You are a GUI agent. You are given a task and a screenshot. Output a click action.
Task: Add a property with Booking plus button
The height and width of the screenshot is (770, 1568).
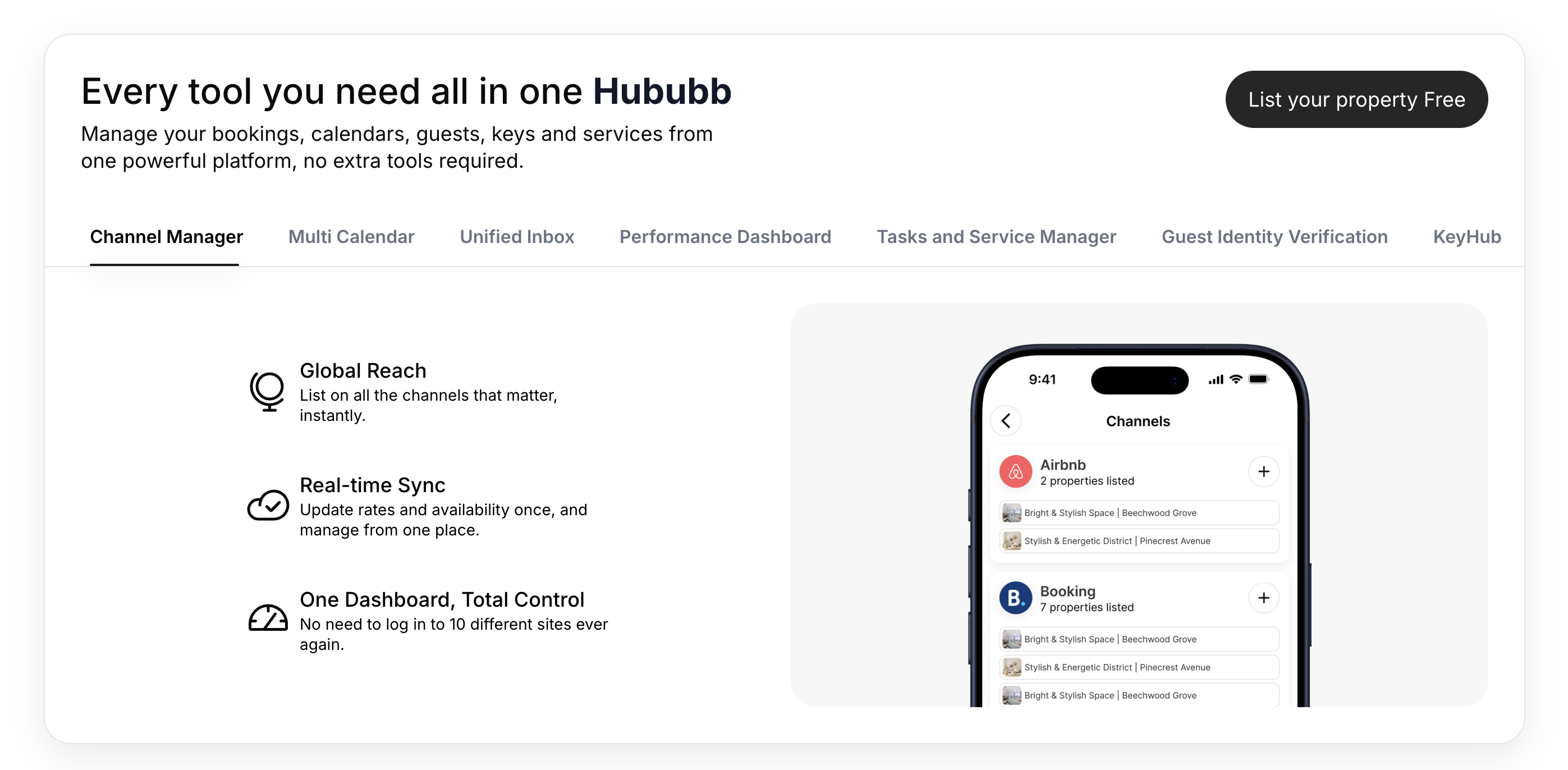click(1263, 598)
